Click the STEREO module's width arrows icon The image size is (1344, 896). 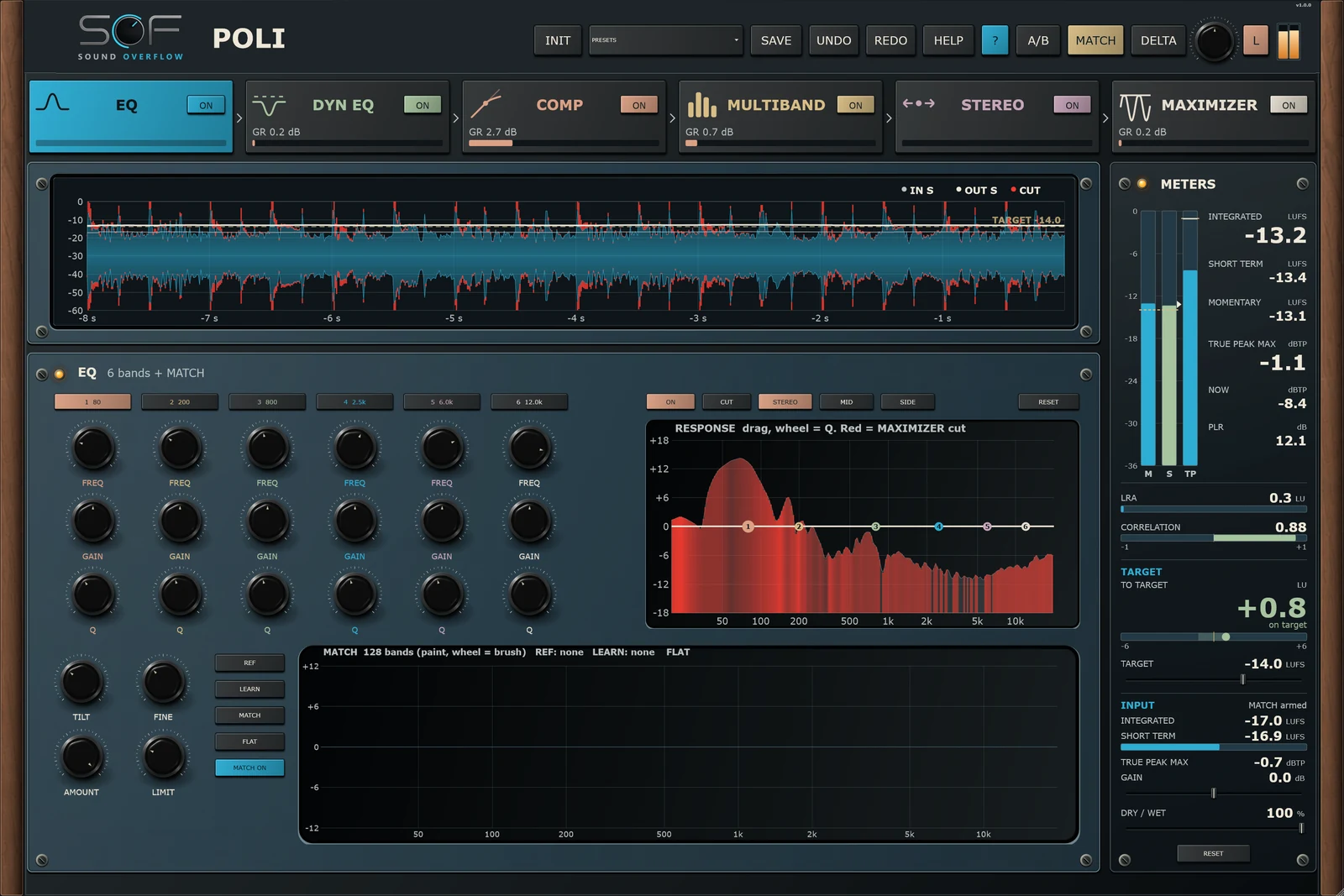coord(918,103)
